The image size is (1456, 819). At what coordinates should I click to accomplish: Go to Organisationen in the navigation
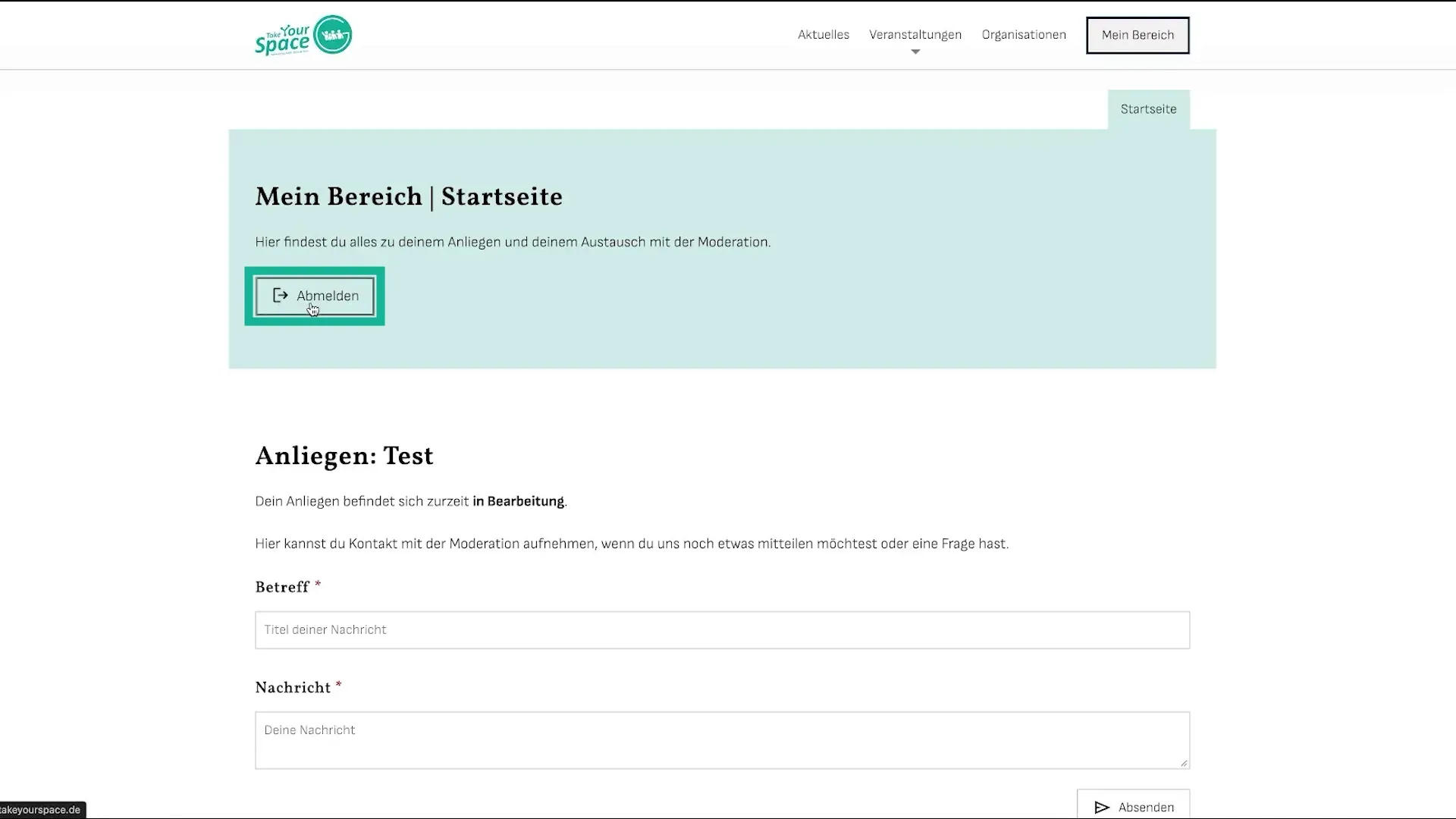tap(1023, 35)
